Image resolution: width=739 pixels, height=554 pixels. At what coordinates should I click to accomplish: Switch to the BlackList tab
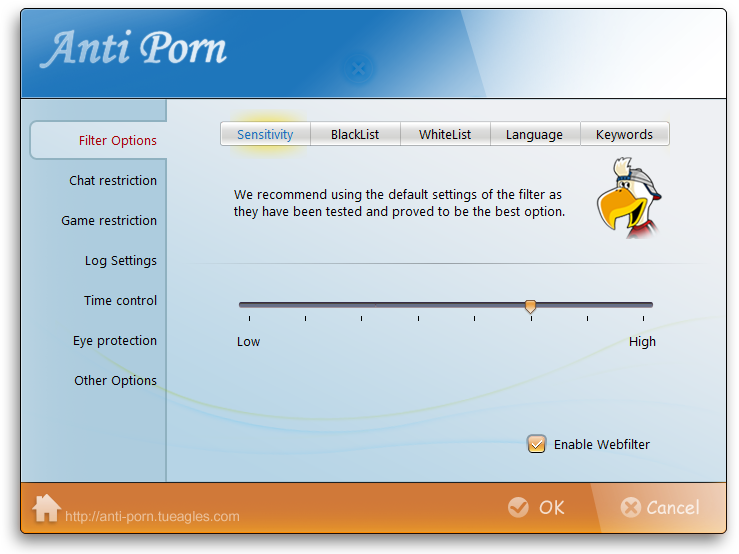tap(355, 134)
